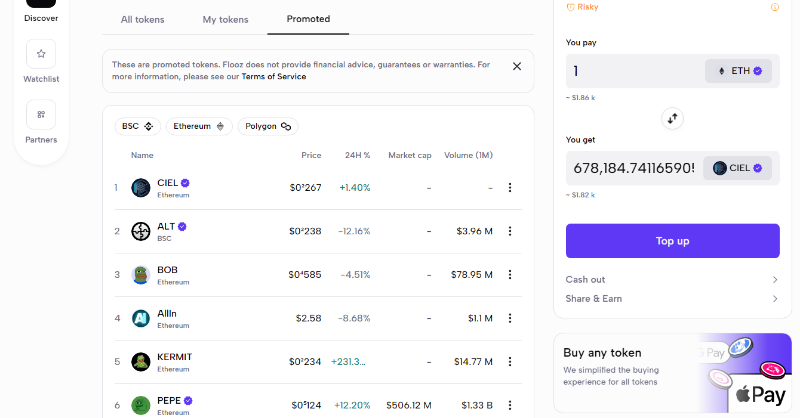The height and width of the screenshot is (418, 800).
Task: Expand the Cash out chevron
Action: pyautogui.click(x=774, y=280)
